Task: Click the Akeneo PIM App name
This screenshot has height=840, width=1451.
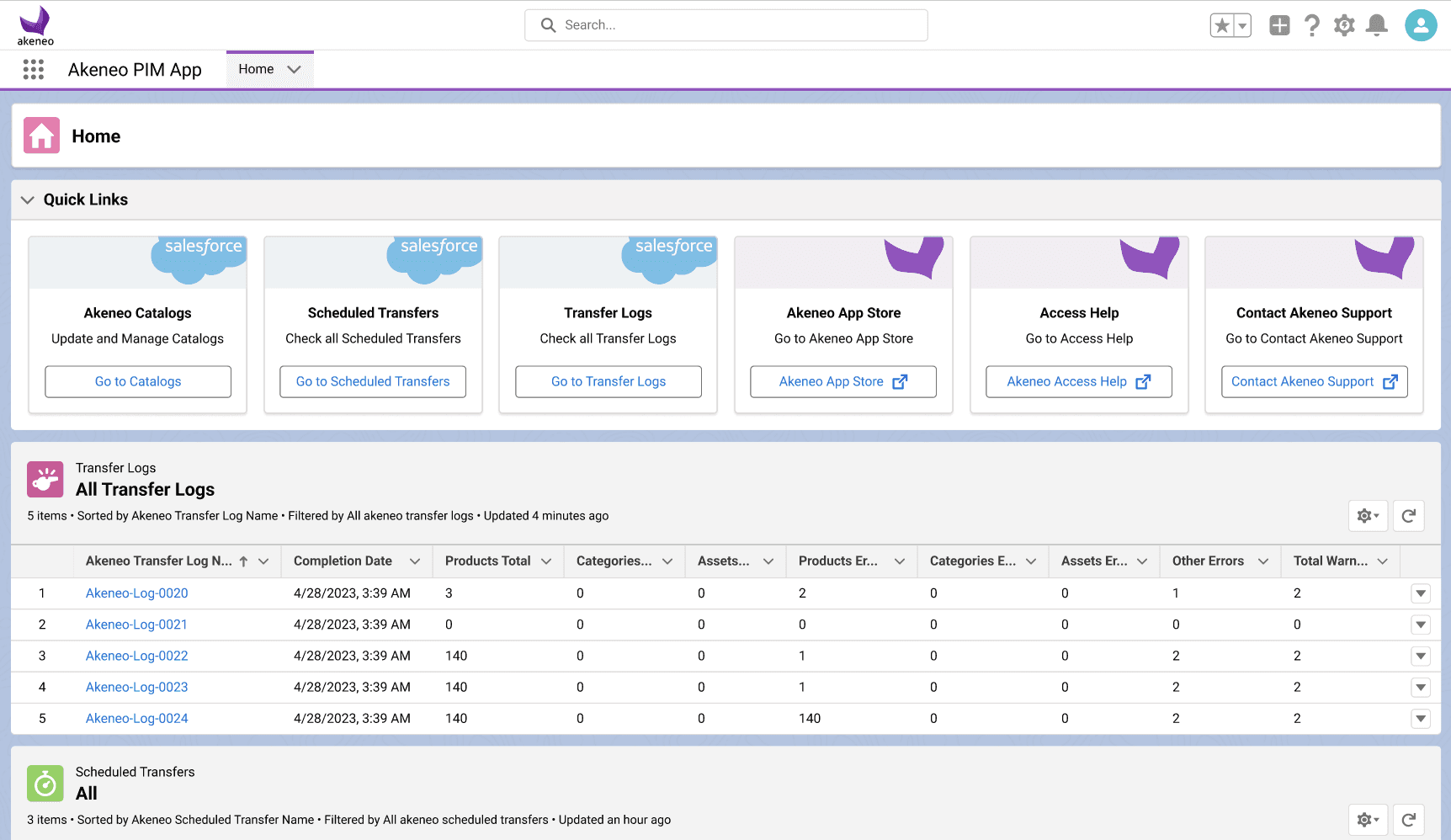Action: tap(135, 70)
